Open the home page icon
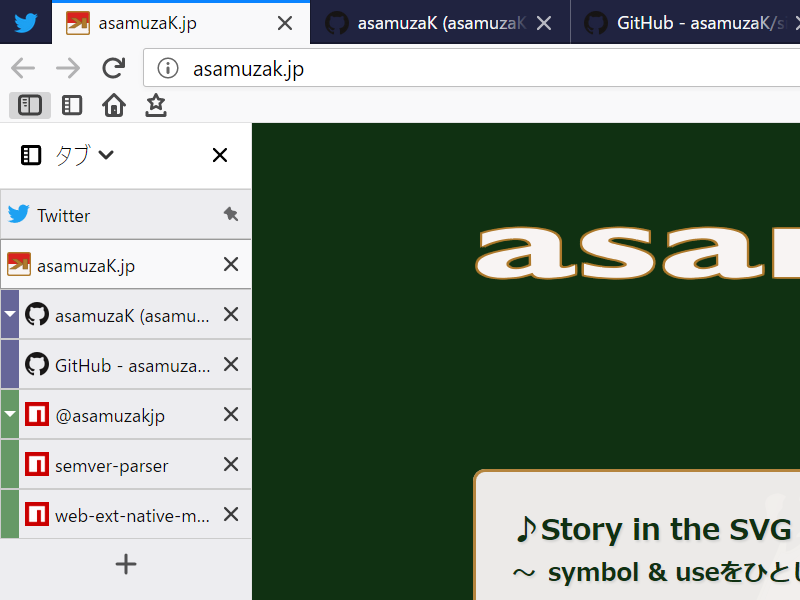The height and width of the screenshot is (600, 800). coord(114,105)
